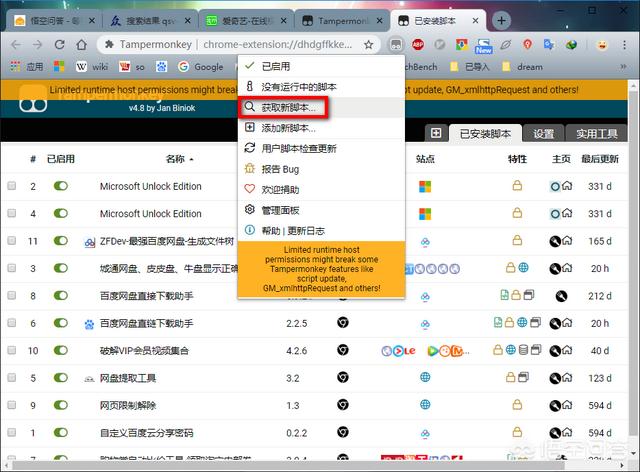Click script name 破解VIP会员视频集合
This screenshot has height=472, width=640.
(144, 350)
